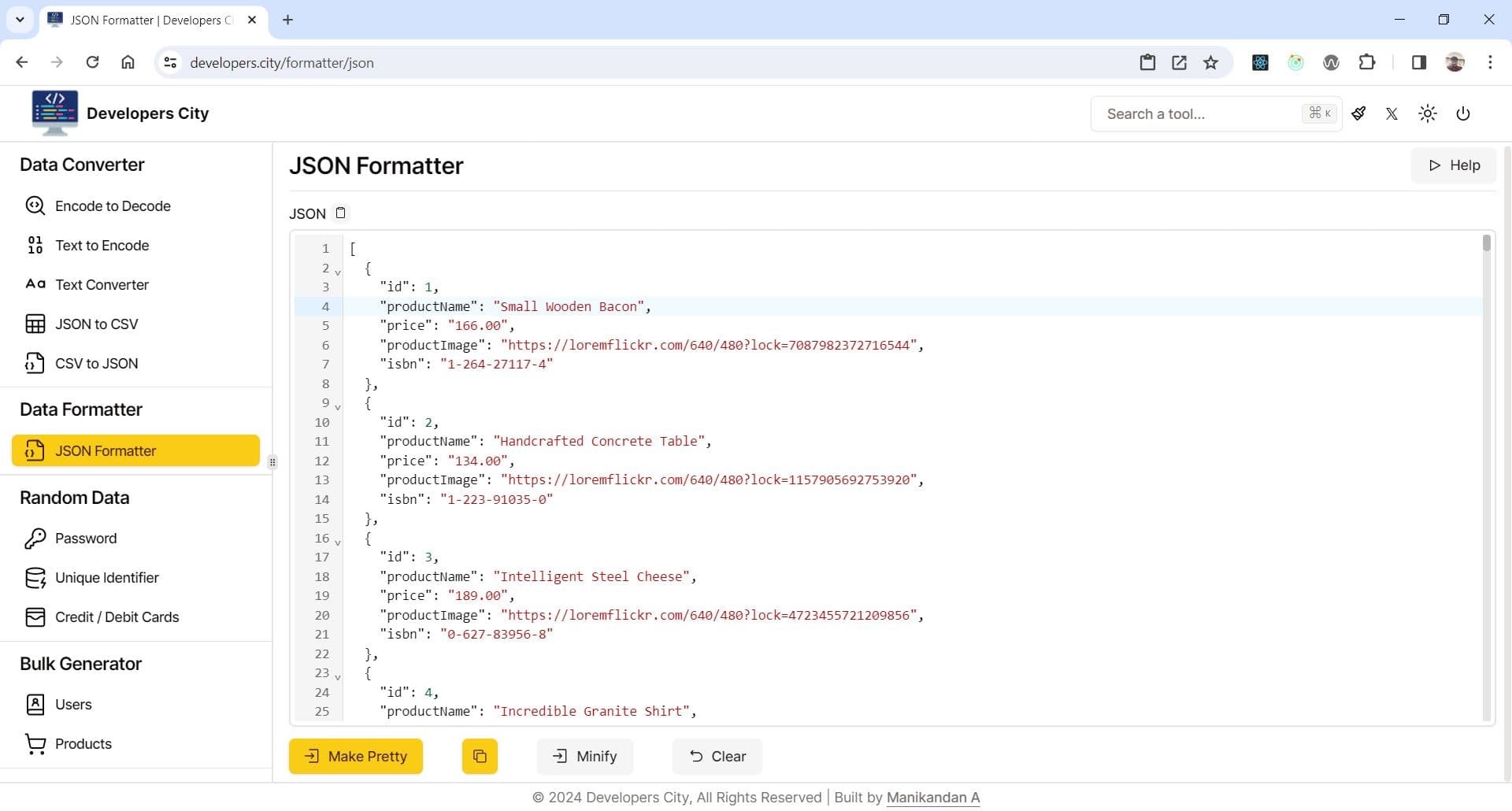Open the JSON to CSV converter
1512x811 pixels.
(x=96, y=324)
